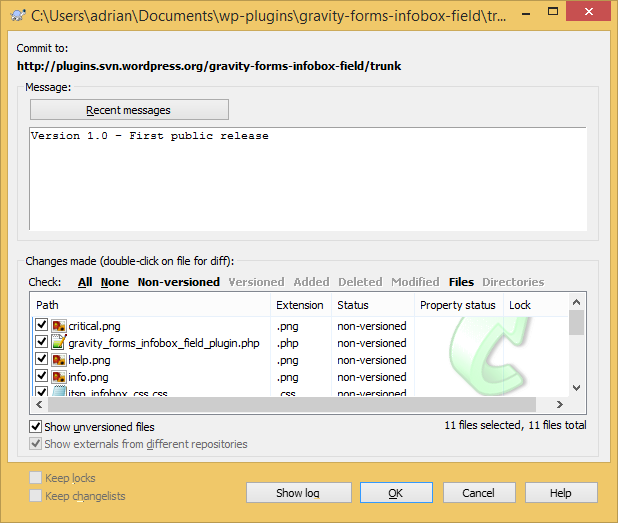Click the info.png file icon
Viewport: 618px width, 523px height.
(59, 377)
